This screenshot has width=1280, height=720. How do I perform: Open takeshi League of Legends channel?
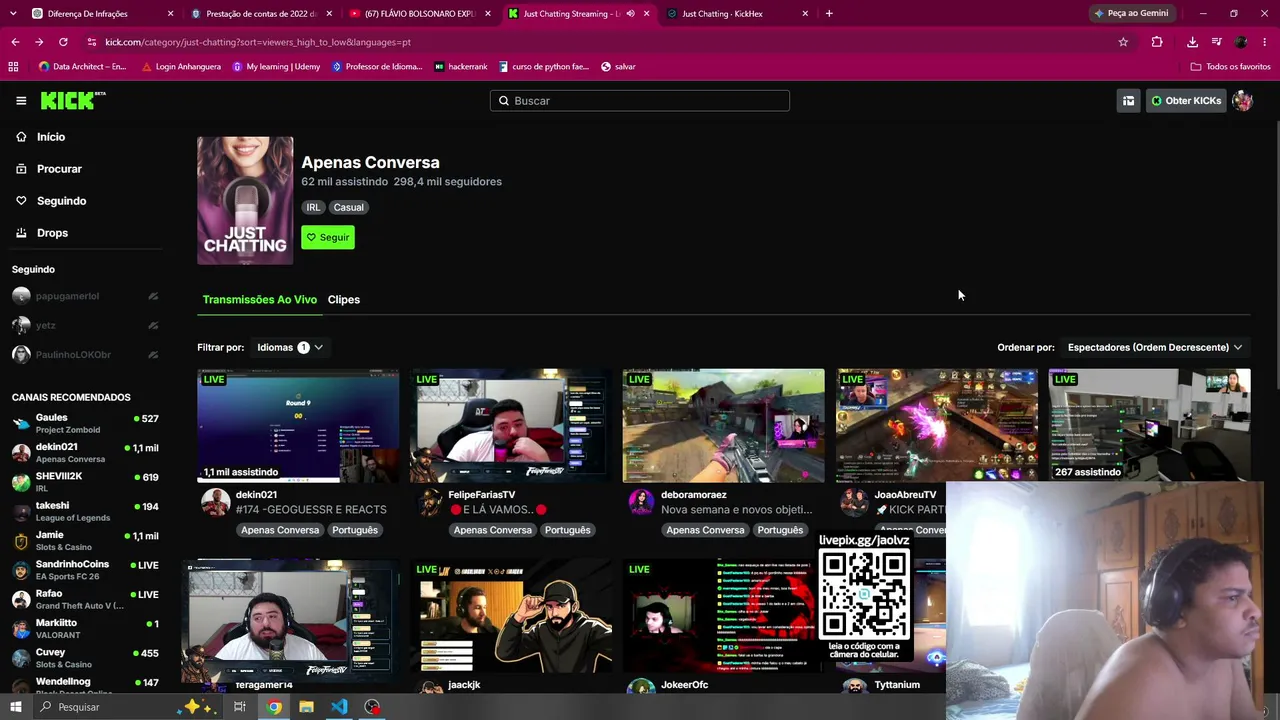pos(85,511)
